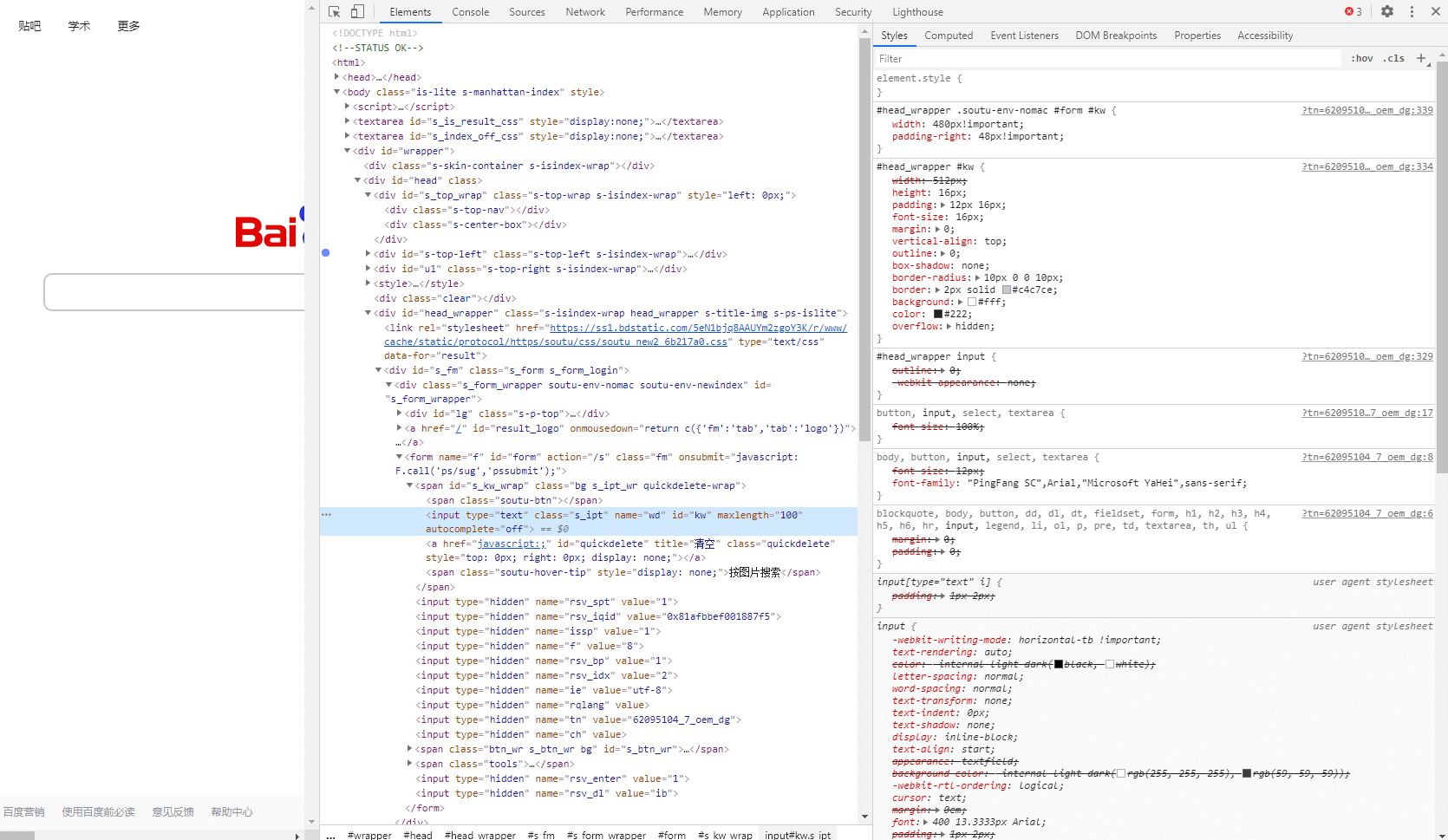The height and width of the screenshot is (840, 1448).
Task: Open the 帮助中心 footer link
Action: pos(232,812)
